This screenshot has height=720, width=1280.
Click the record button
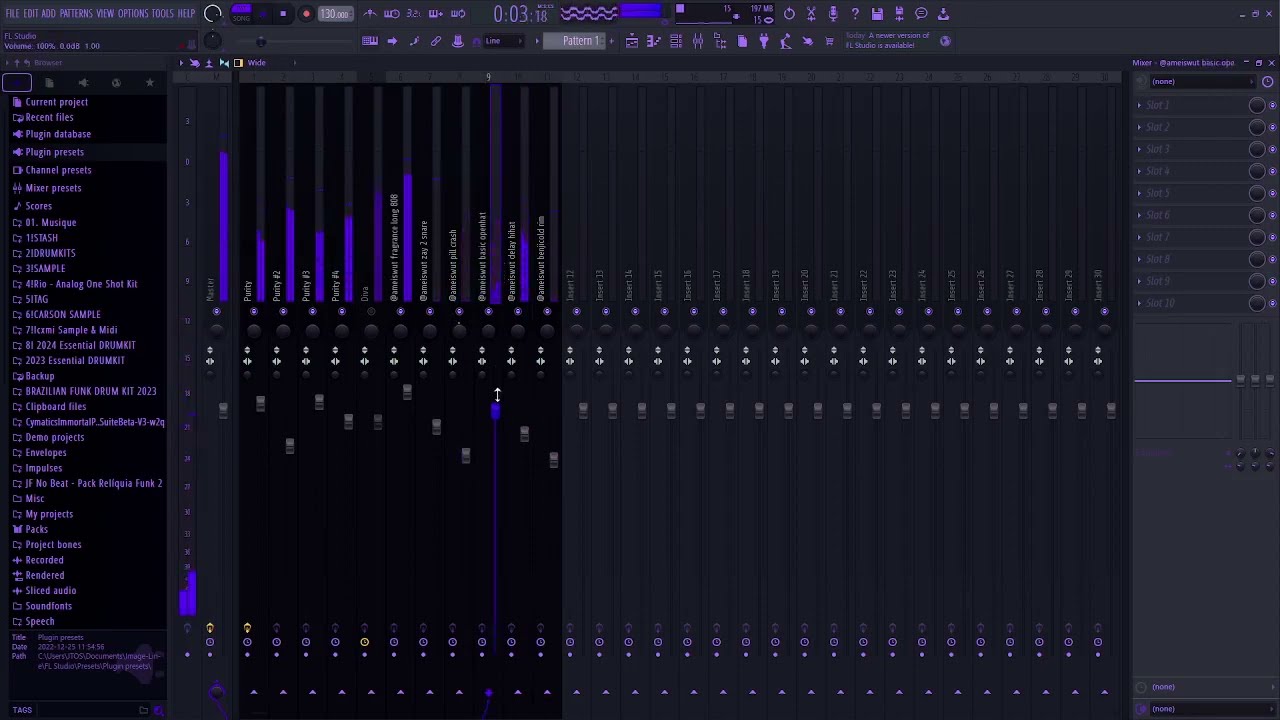pyautogui.click(x=306, y=14)
